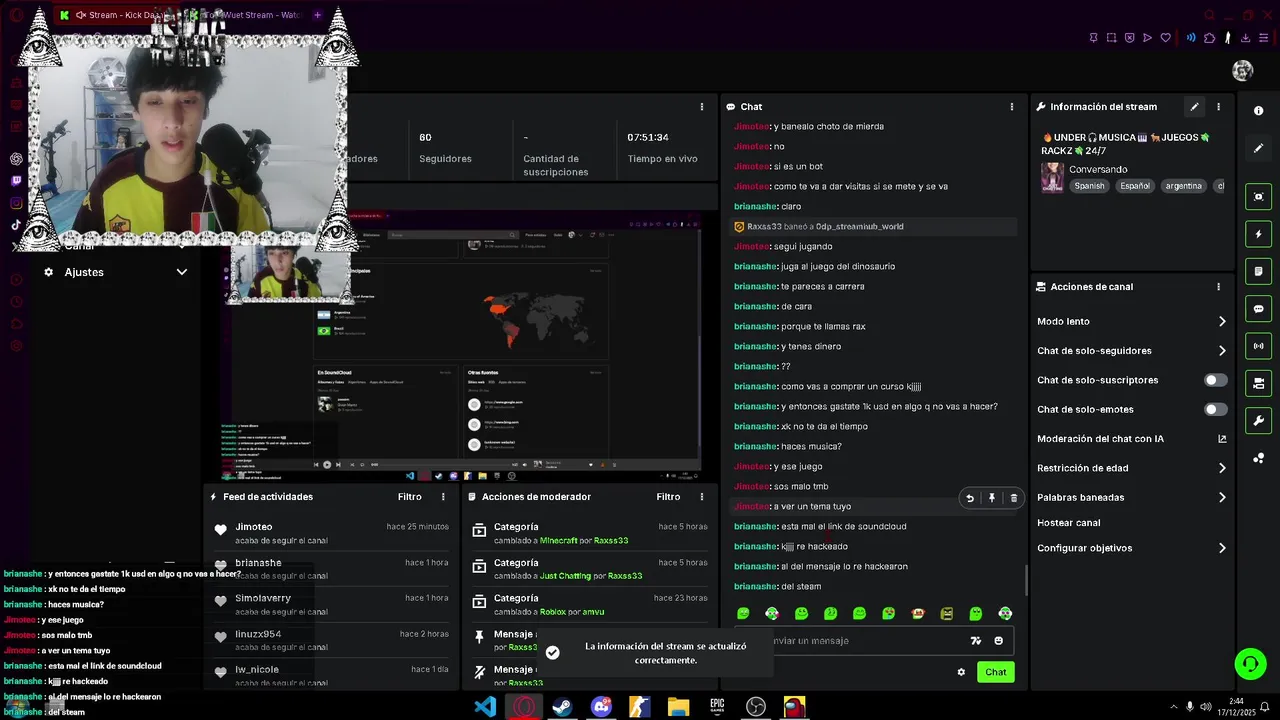Open the browser extensions cube icon
Image resolution: width=1280 pixels, height=720 pixels.
(1209, 38)
